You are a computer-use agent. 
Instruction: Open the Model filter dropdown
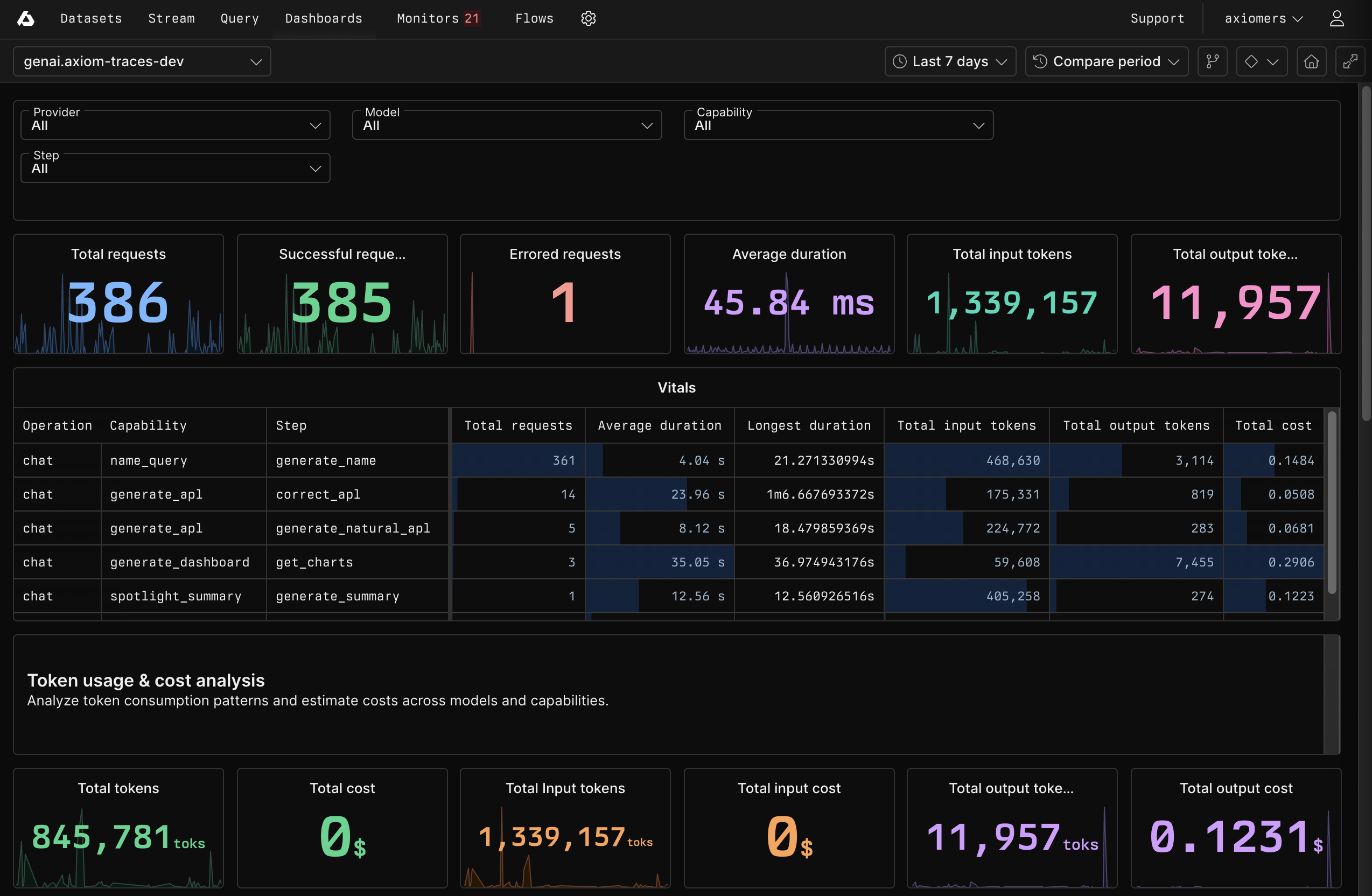(x=507, y=124)
